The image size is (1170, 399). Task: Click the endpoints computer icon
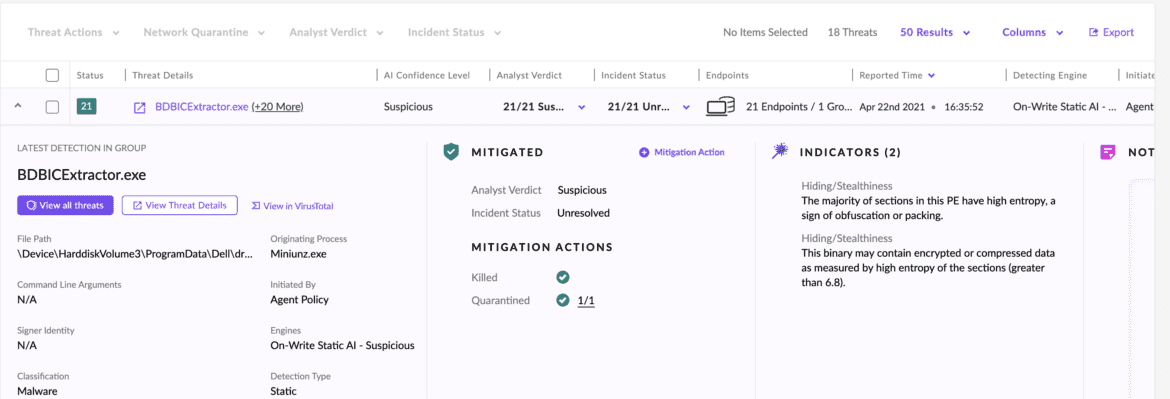point(721,107)
